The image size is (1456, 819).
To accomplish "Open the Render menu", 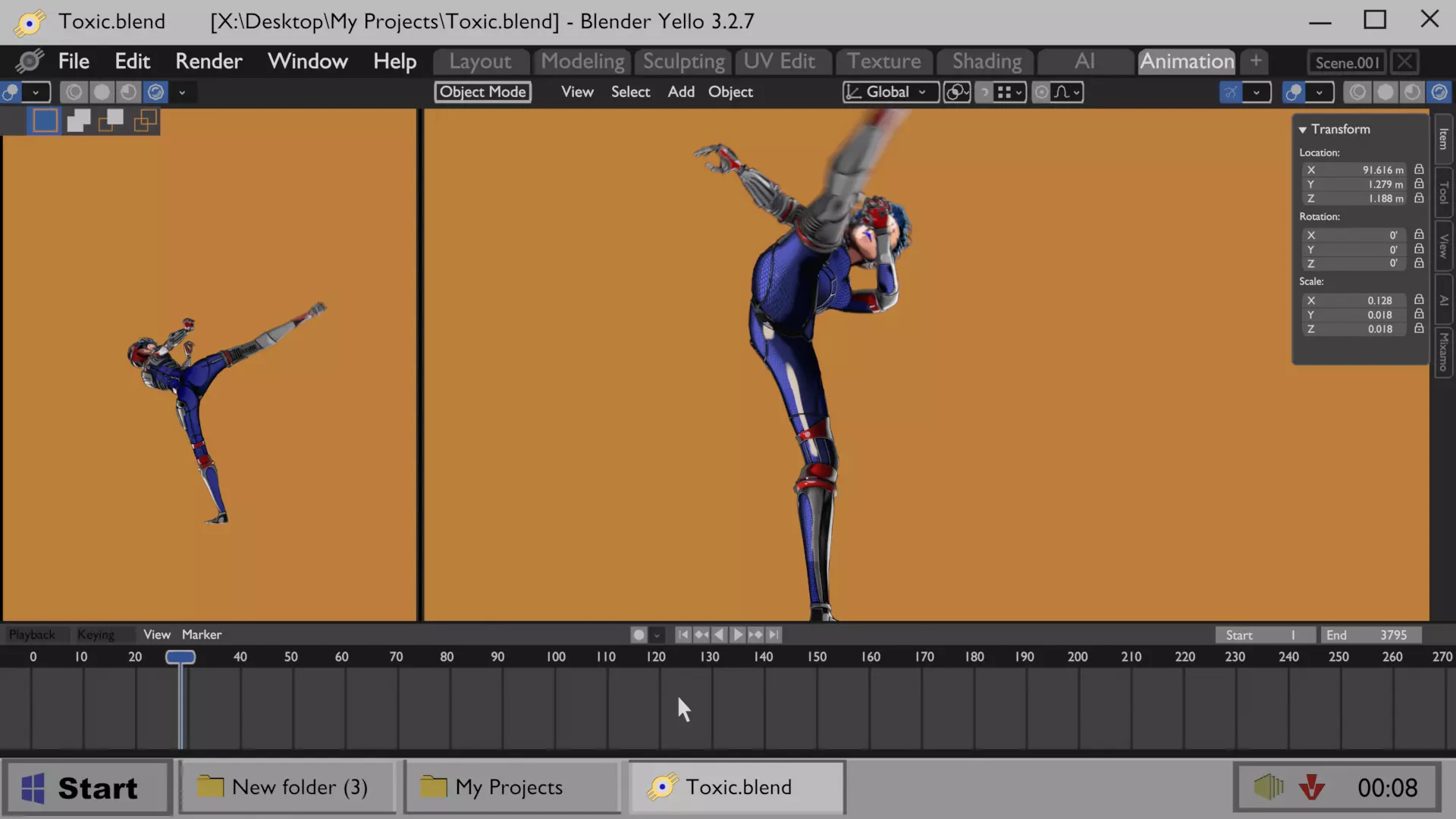I will pos(209,61).
